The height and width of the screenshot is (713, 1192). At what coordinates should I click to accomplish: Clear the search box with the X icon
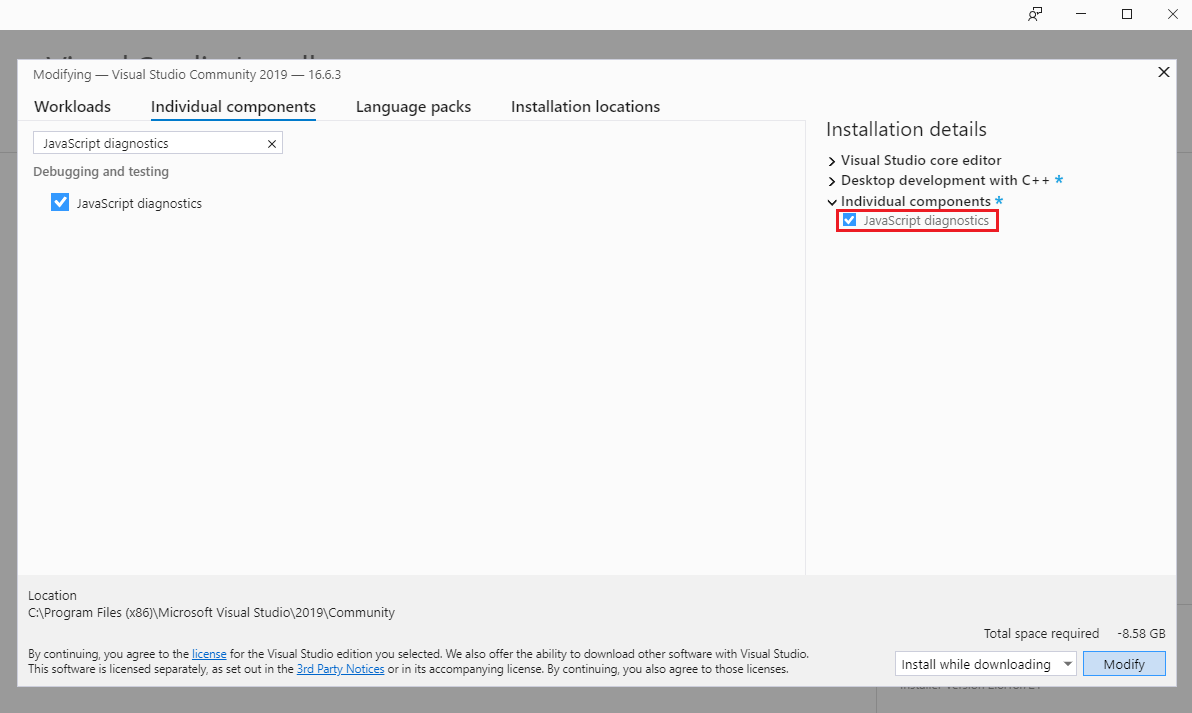pyautogui.click(x=271, y=143)
